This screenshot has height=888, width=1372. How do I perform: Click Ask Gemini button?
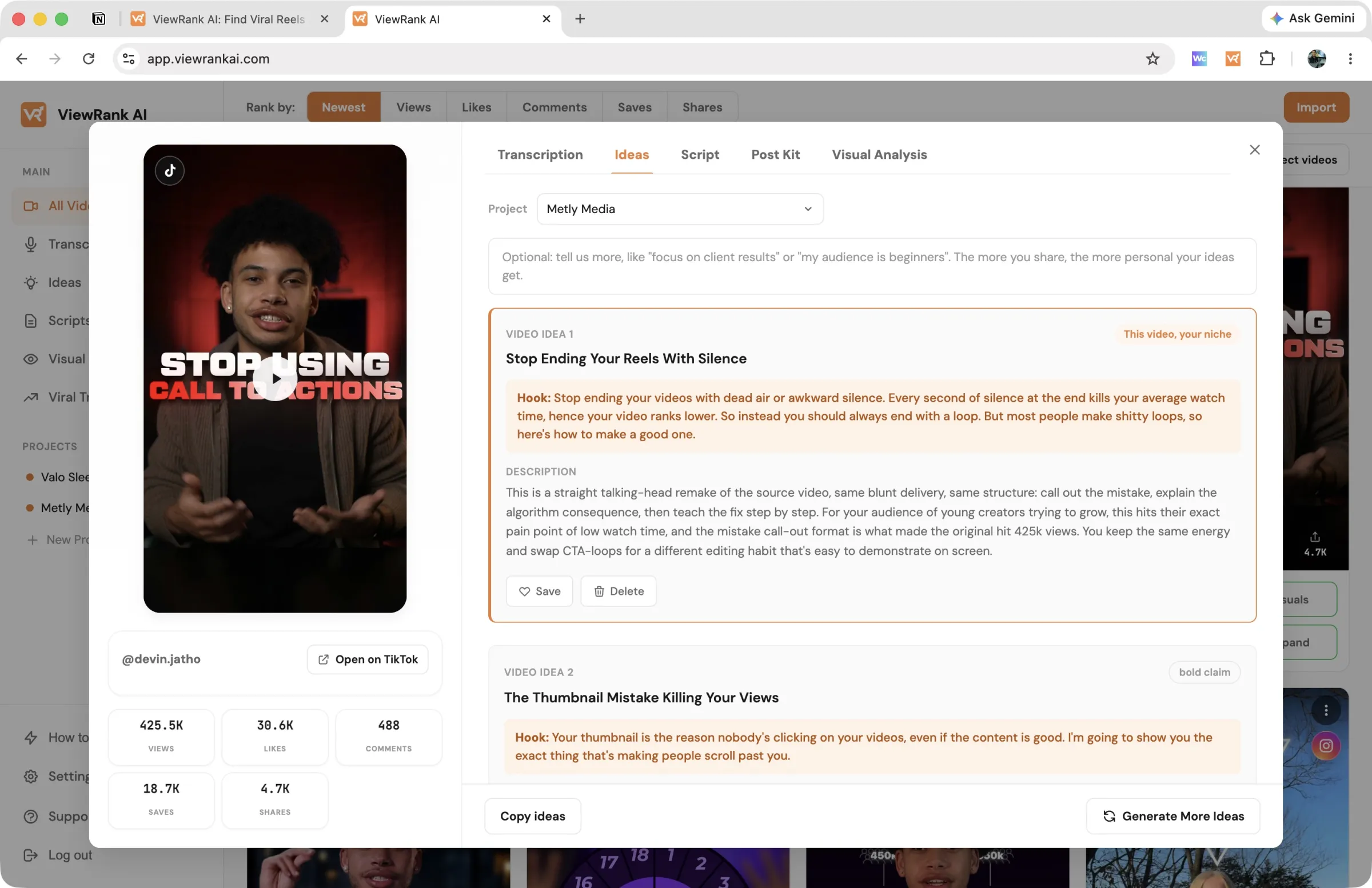click(1313, 18)
